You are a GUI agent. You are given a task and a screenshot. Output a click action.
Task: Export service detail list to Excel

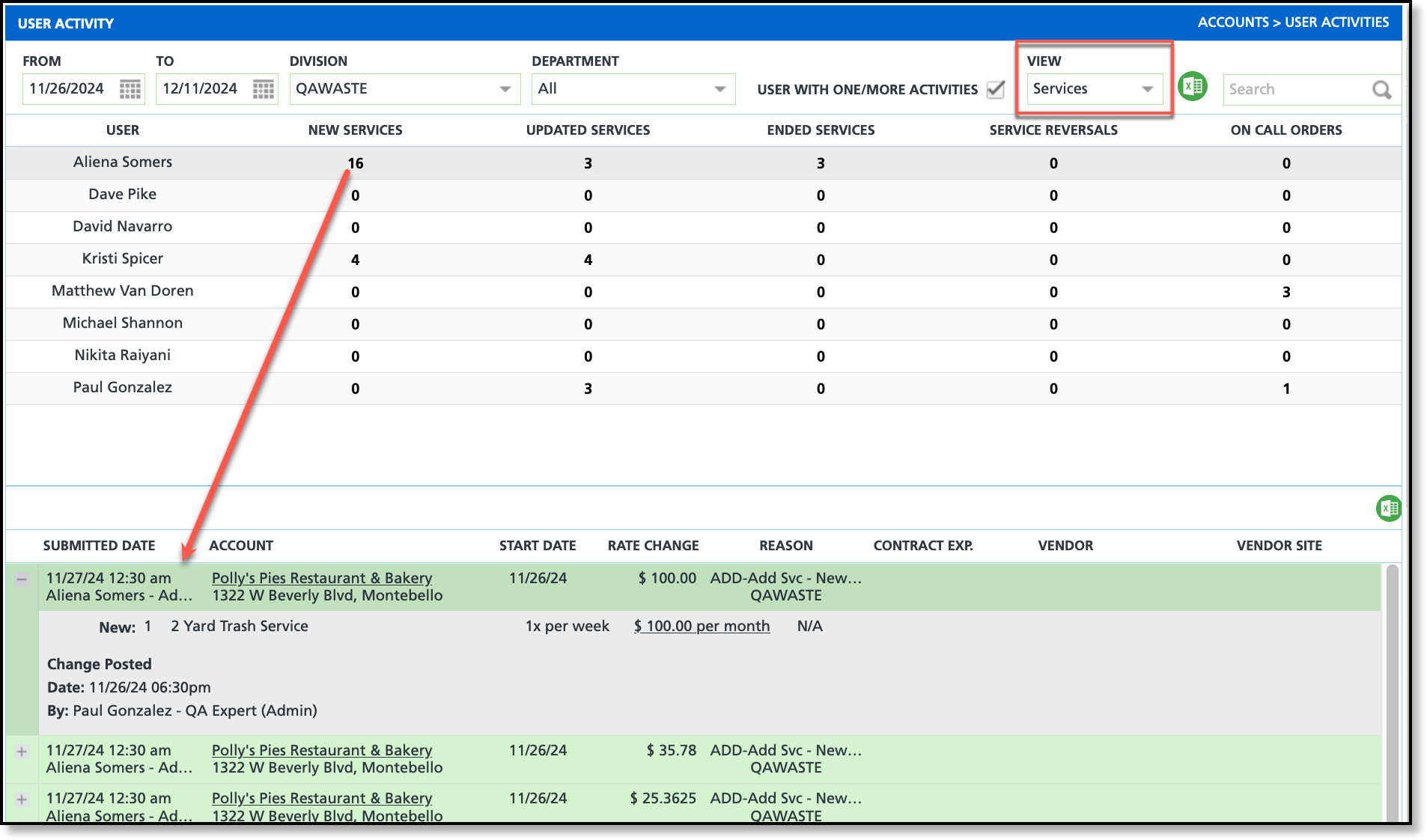click(x=1389, y=508)
